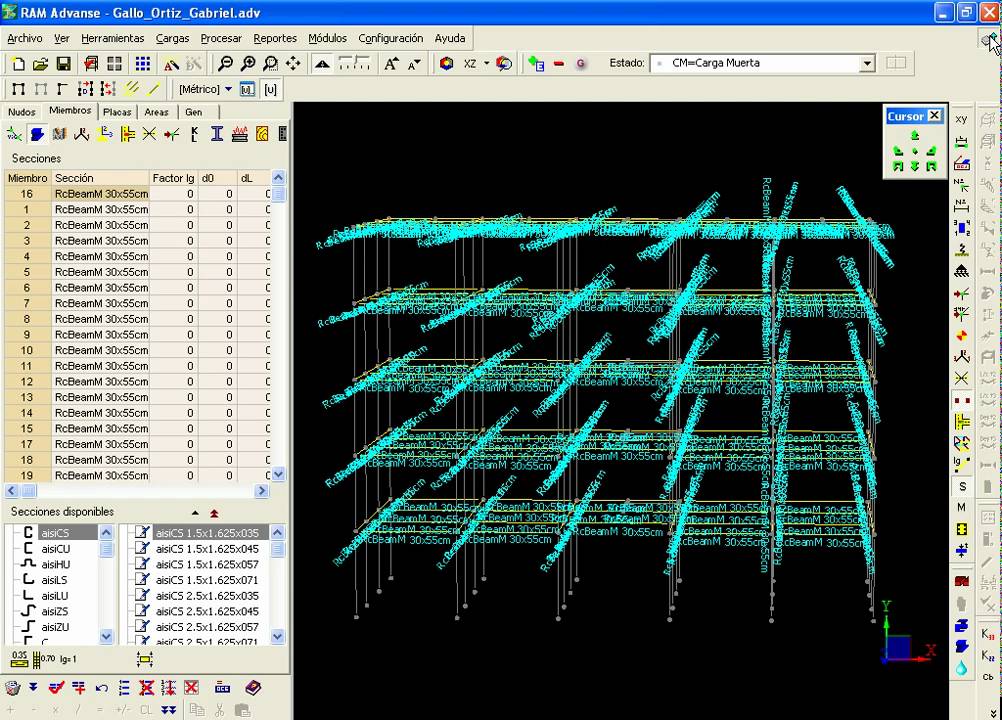Screen dimensions: 1002x720
Task: Click the Factor Ig column header
Action: coord(174,178)
